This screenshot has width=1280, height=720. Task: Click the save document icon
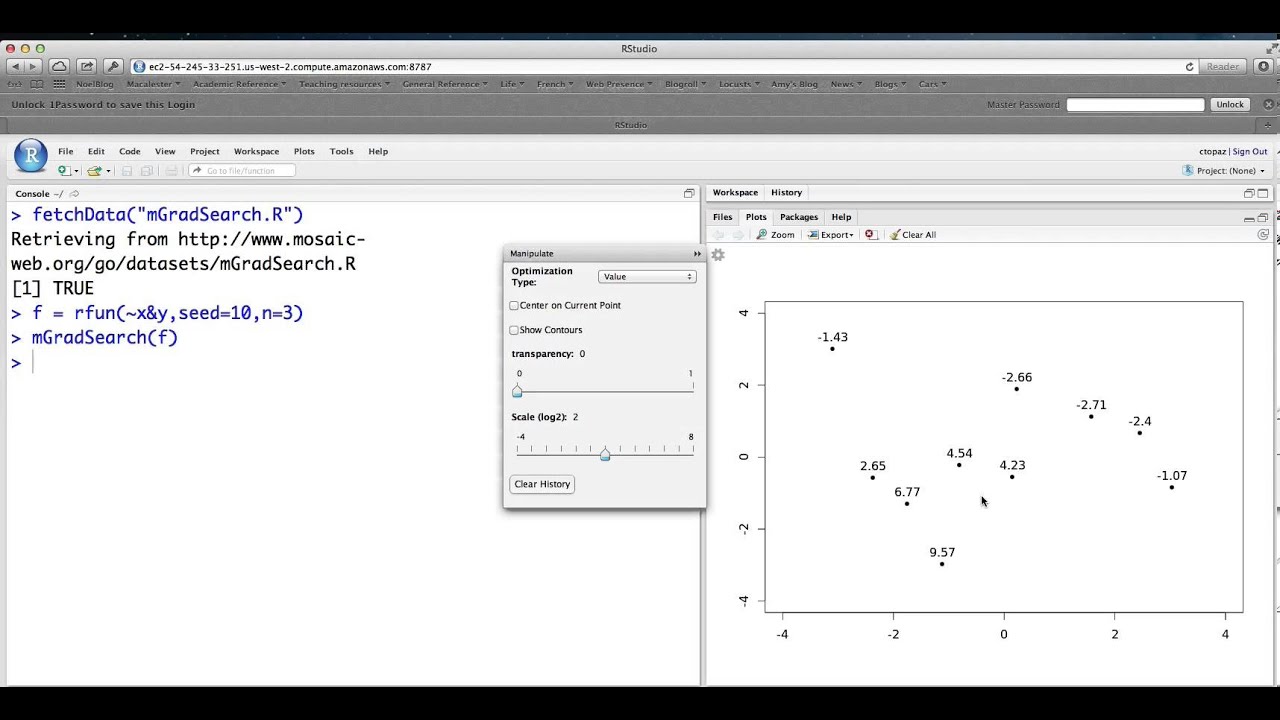(x=127, y=171)
